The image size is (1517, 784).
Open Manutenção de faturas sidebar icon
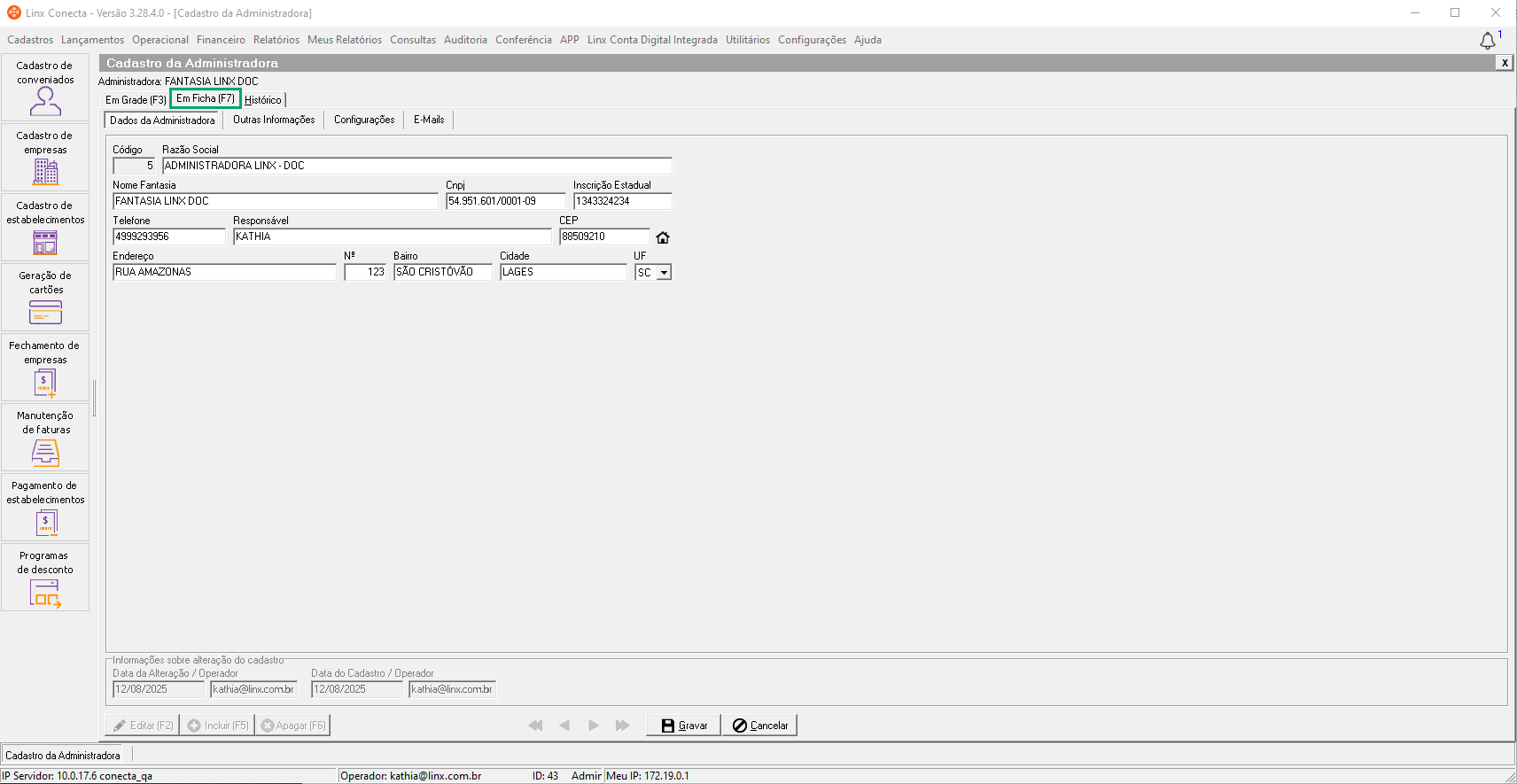(45, 438)
